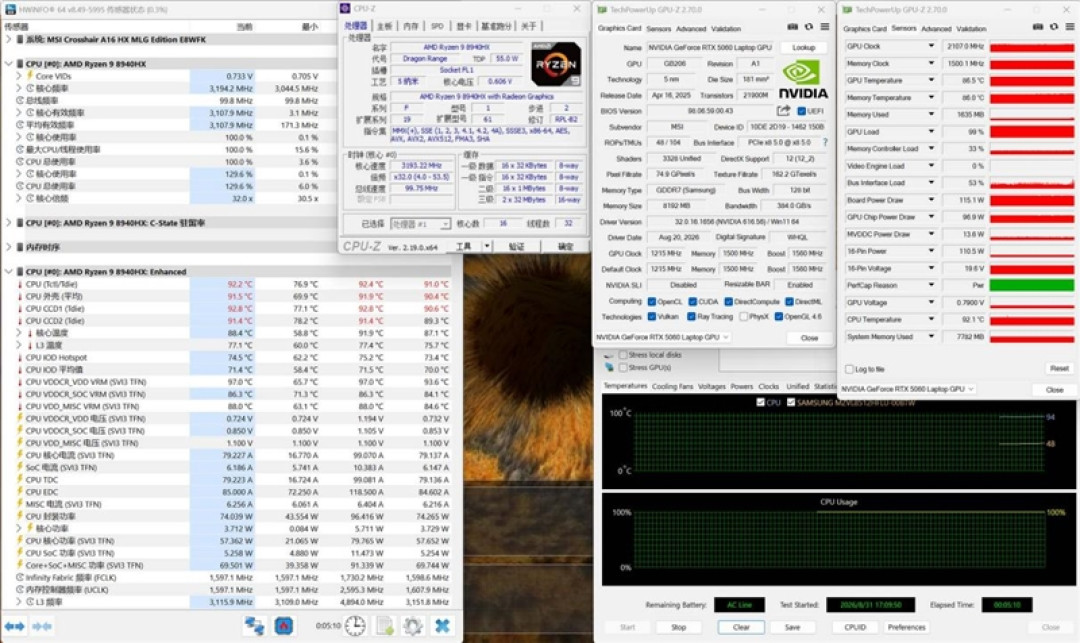Viewport: 1080px width, 643px height.
Task: Click HWiNFO remote network computers icon
Action: coord(255,626)
